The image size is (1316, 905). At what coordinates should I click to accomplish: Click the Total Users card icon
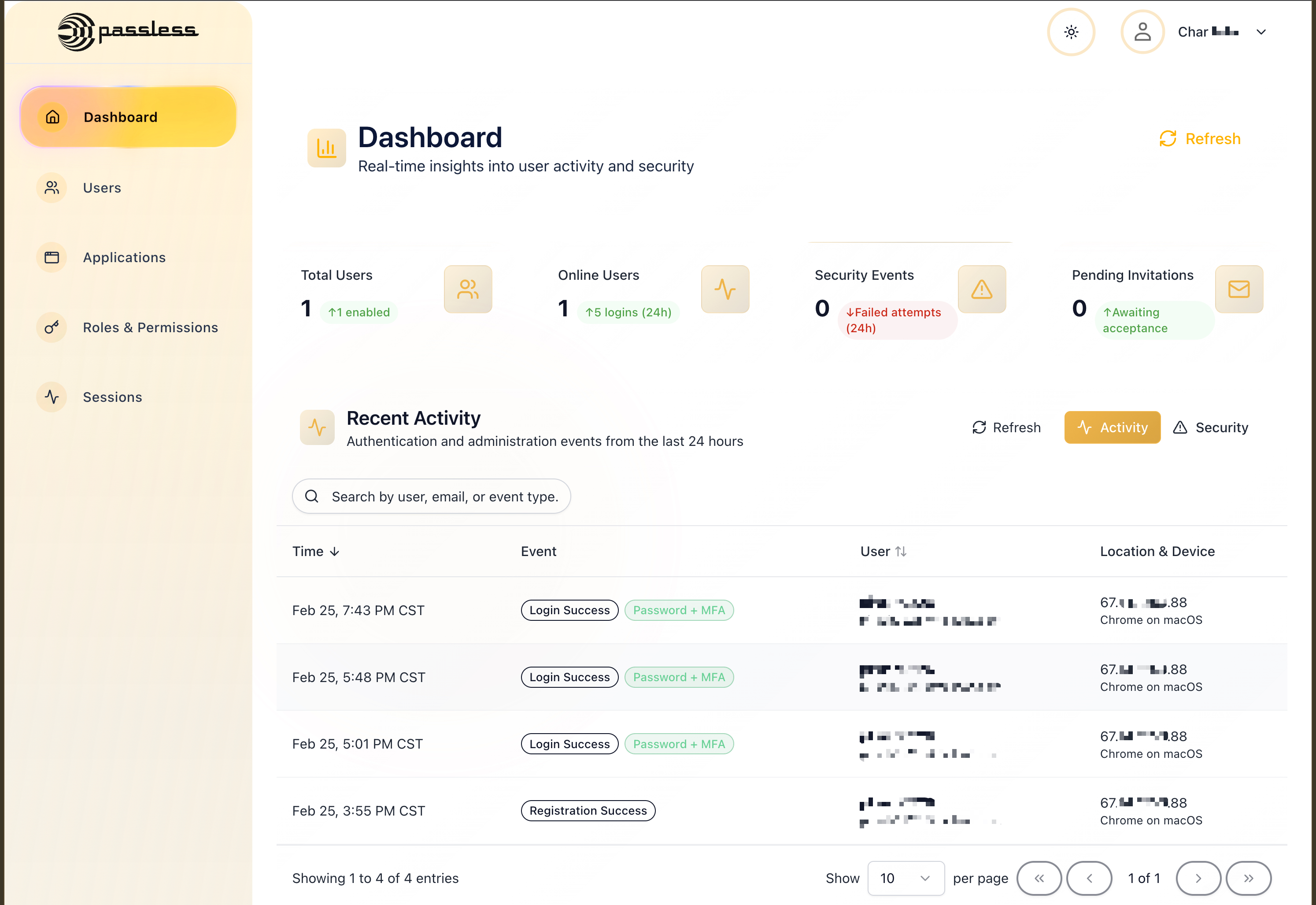coord(468,289)
